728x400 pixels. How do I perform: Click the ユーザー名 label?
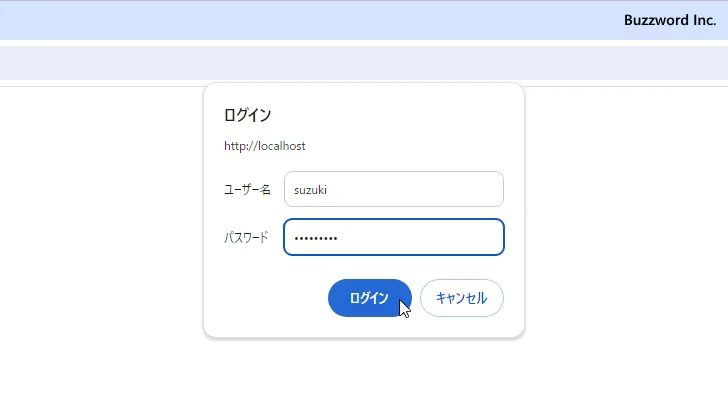tap(247, 189)
